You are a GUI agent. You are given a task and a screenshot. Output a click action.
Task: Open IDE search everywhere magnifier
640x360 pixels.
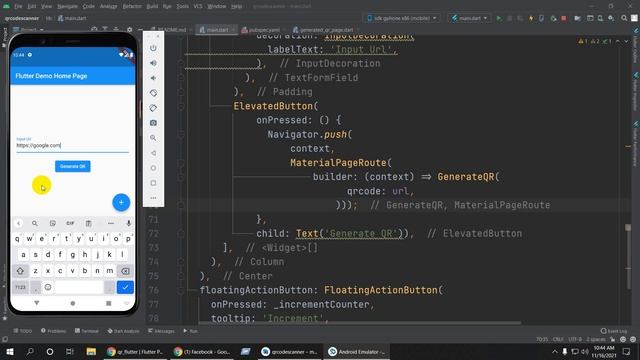[x=624, y=18]
